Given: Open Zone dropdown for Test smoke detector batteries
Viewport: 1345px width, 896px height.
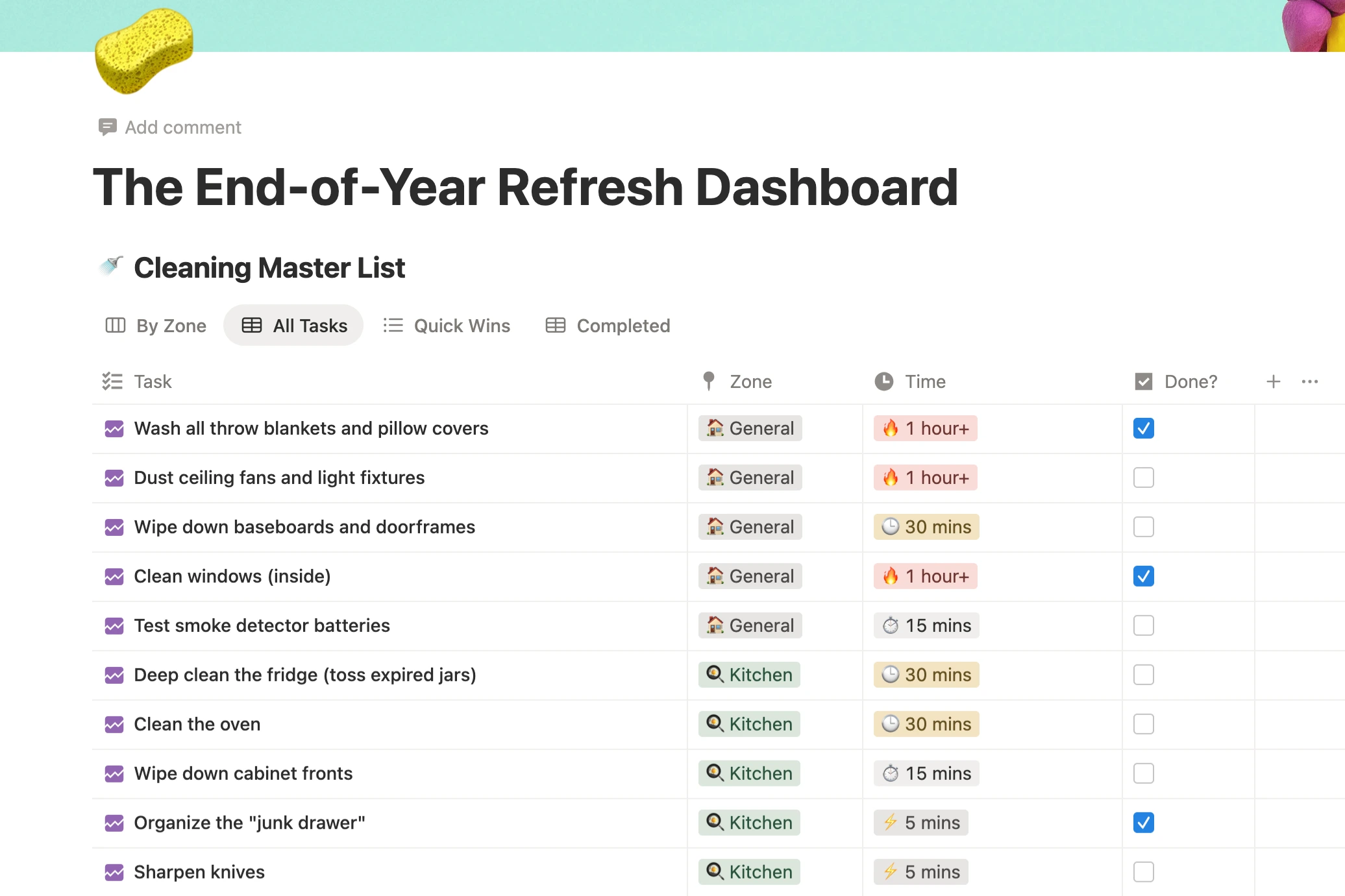Looking at the screenshot, I should click(750, 625).
